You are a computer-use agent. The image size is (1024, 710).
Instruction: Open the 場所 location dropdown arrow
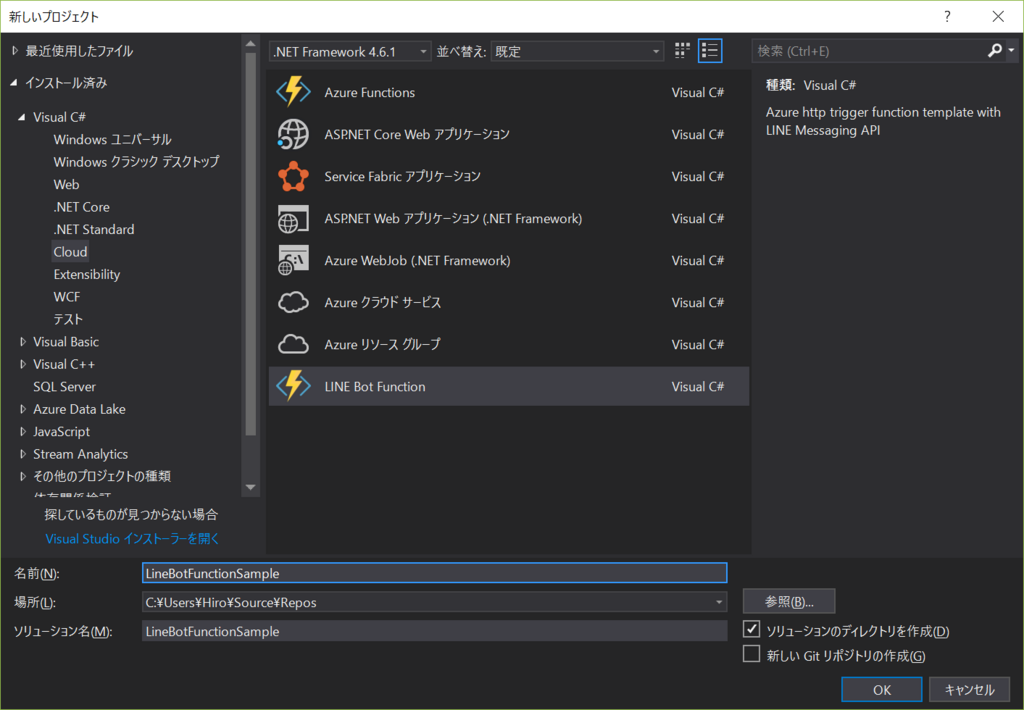pos(718,602)
